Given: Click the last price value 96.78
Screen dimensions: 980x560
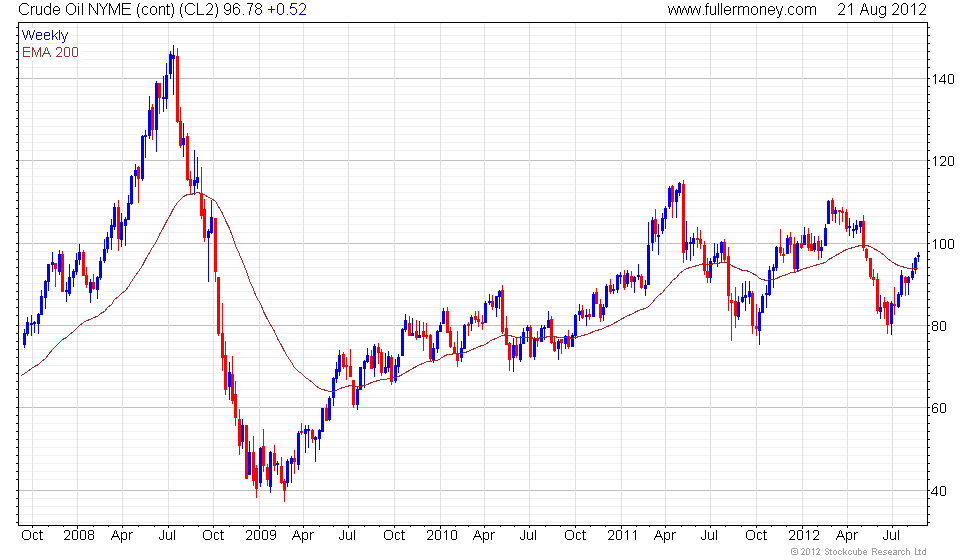Looking at the screenshot, I should coord(245,9).
